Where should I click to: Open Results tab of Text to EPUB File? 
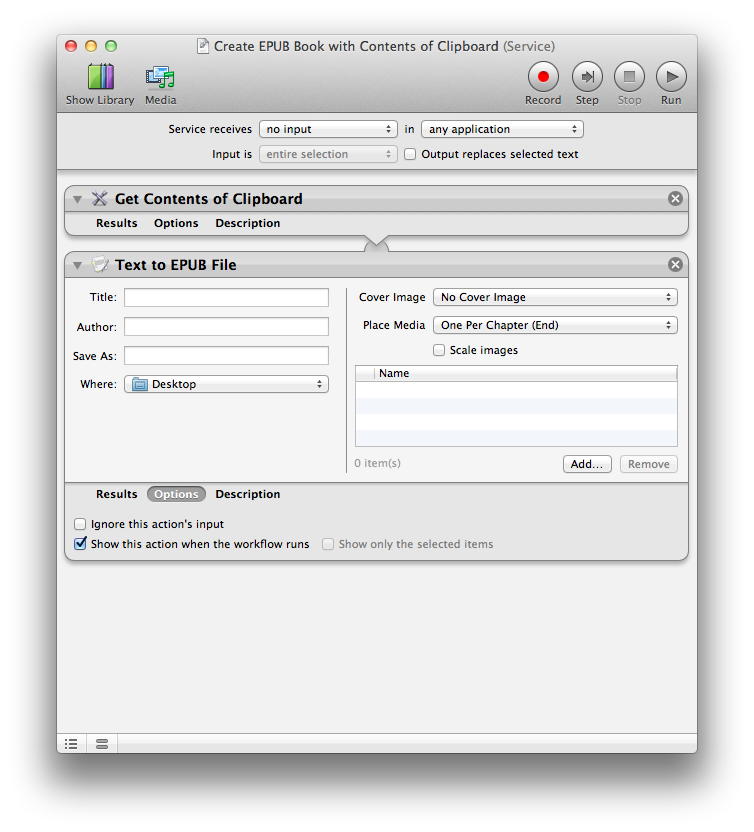click(116, 494)
